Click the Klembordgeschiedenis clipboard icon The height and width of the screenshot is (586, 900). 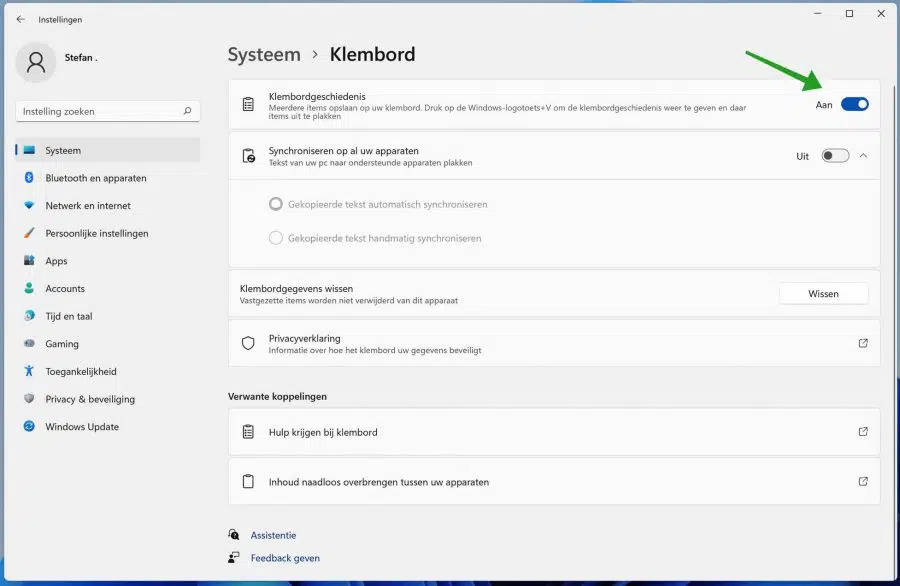(x=248, y=104)
